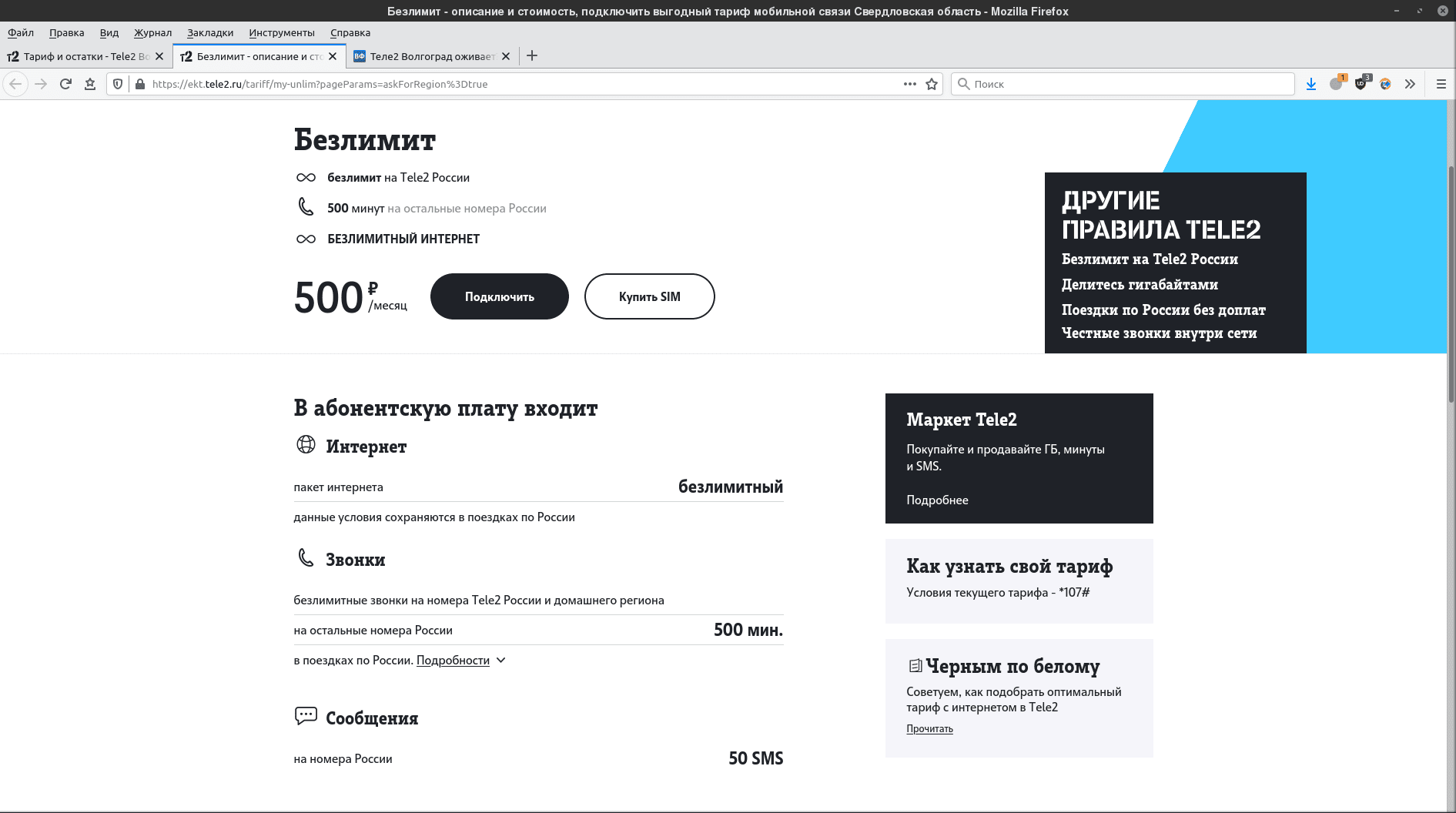Click the phone icon beside Звонки
The height and width of the screenshot is (813, 1456).
pyautogui.click(x=306, y=557)
